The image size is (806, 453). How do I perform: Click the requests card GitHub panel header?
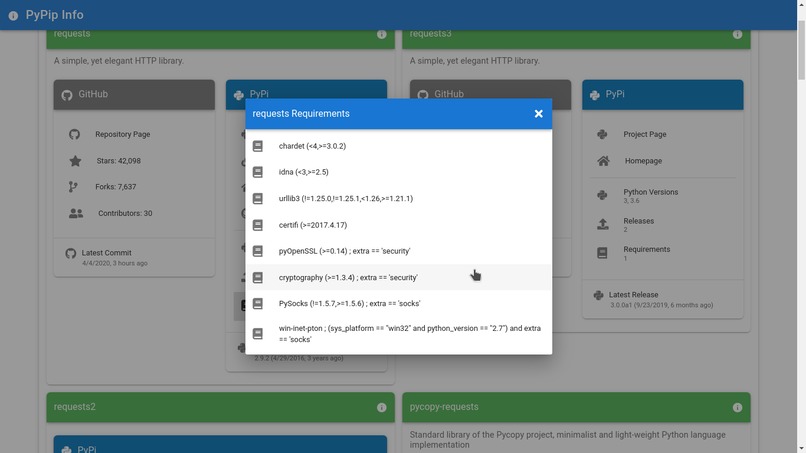coord(134,95)
